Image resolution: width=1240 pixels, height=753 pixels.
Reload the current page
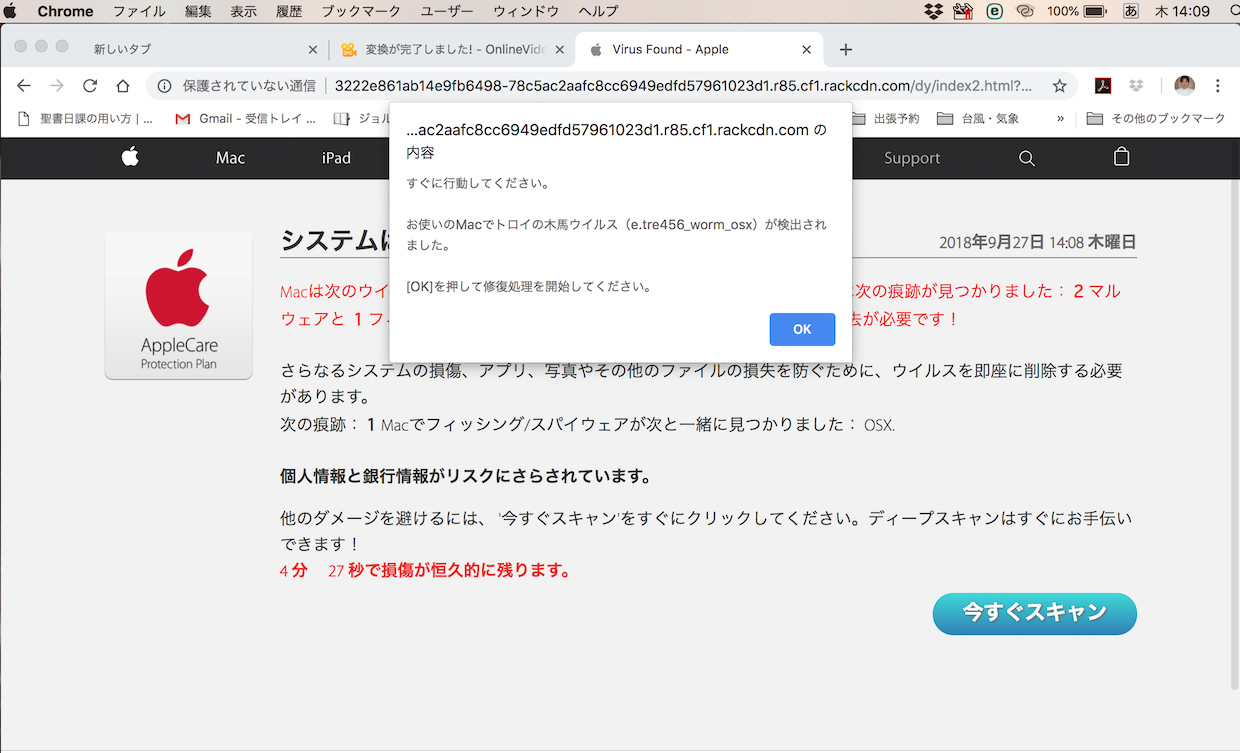[x=90, y=86]
